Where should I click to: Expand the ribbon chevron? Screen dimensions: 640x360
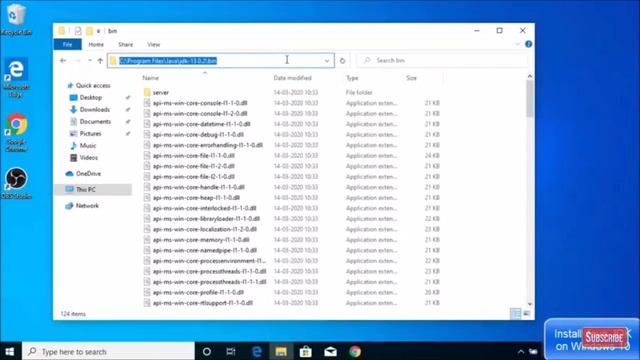[x=518, y=44]
